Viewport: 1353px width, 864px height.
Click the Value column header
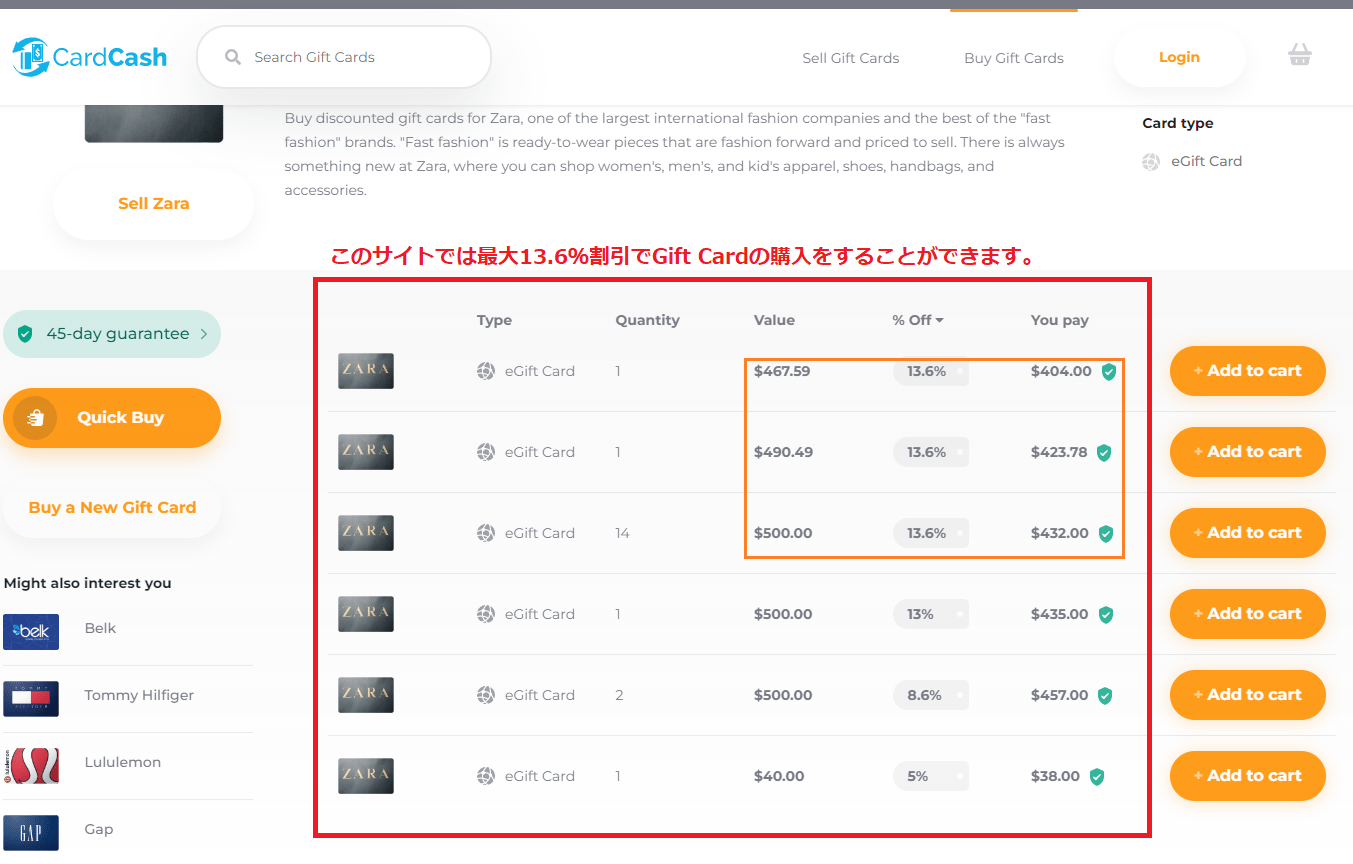tap(774, 320)
